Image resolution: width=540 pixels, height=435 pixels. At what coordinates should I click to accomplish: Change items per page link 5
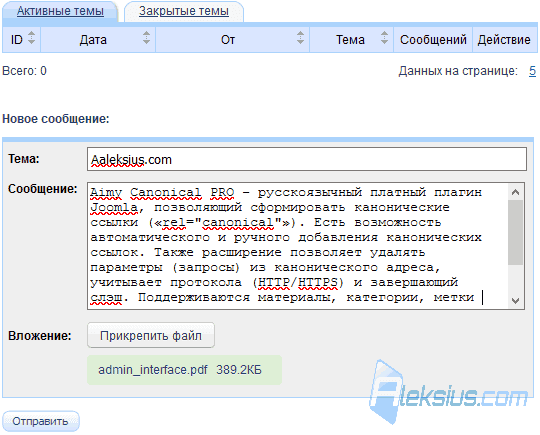tap(532, 71)
